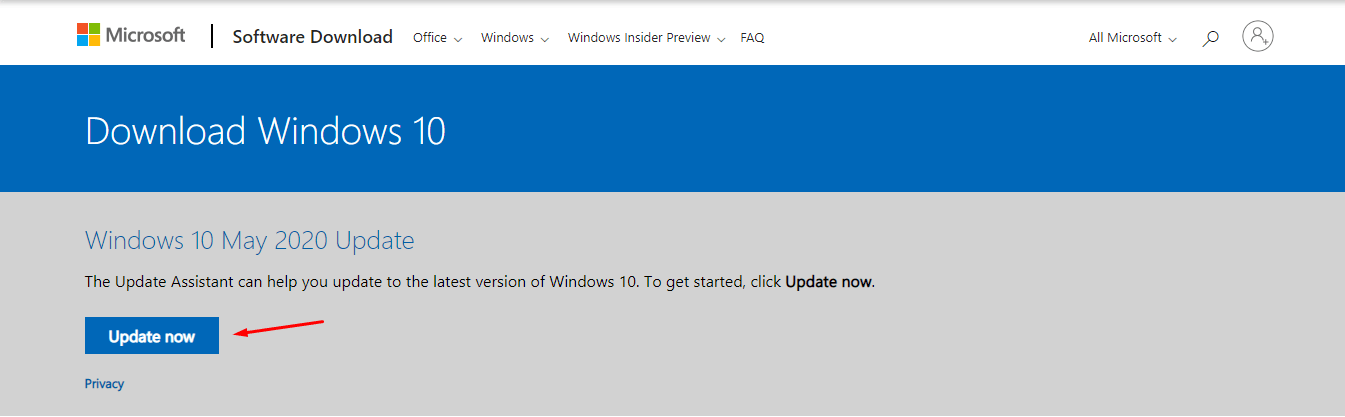Click the Software Download site title
The image size is (1345, 417).
(312, 37)
